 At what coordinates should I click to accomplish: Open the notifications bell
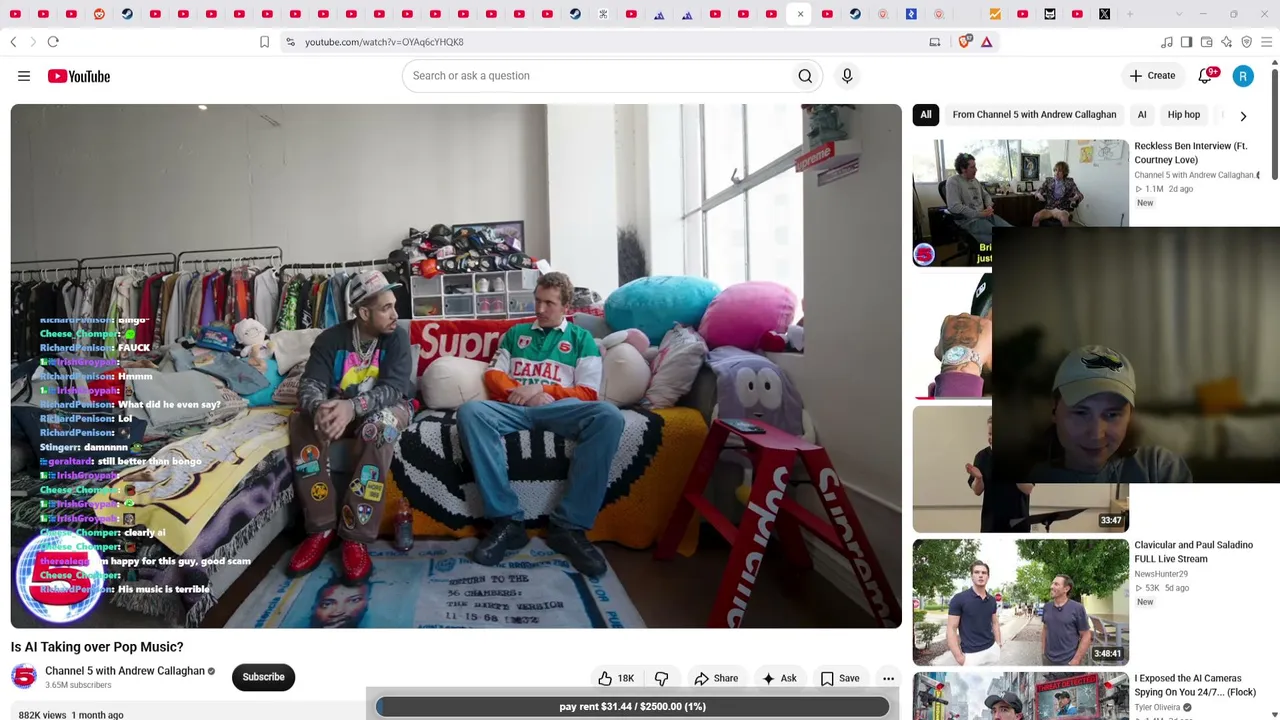[x=1206, y=76]
